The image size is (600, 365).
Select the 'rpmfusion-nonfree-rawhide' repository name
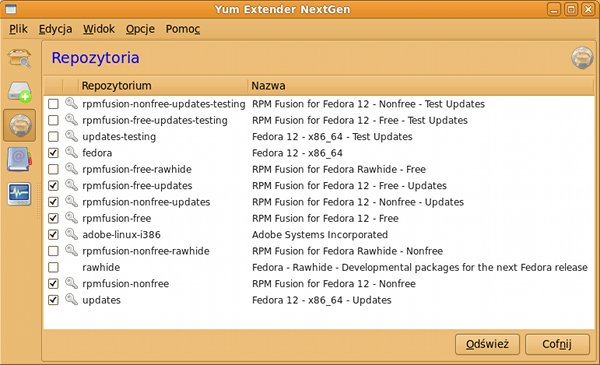pos(146,251)
